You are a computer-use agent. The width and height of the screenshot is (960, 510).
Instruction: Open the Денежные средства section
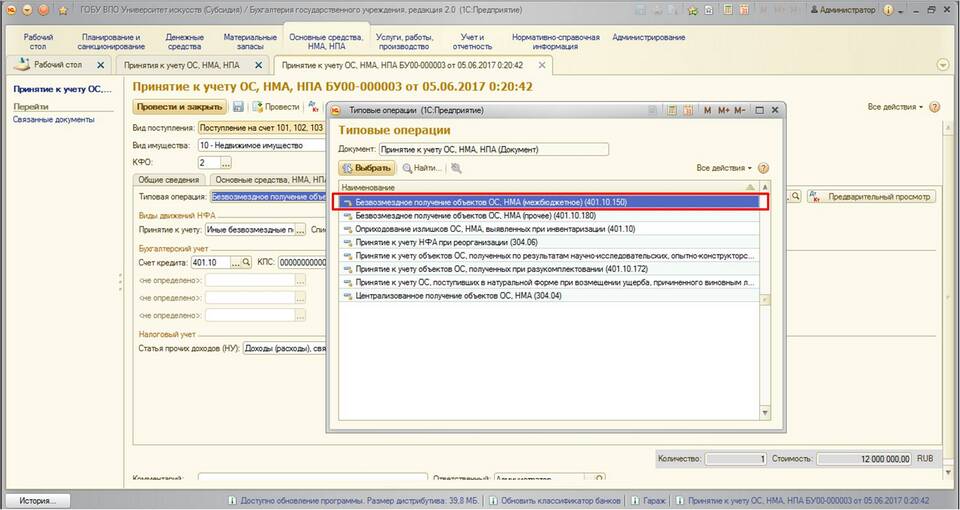pyautogui.click(x=184, y=42)
